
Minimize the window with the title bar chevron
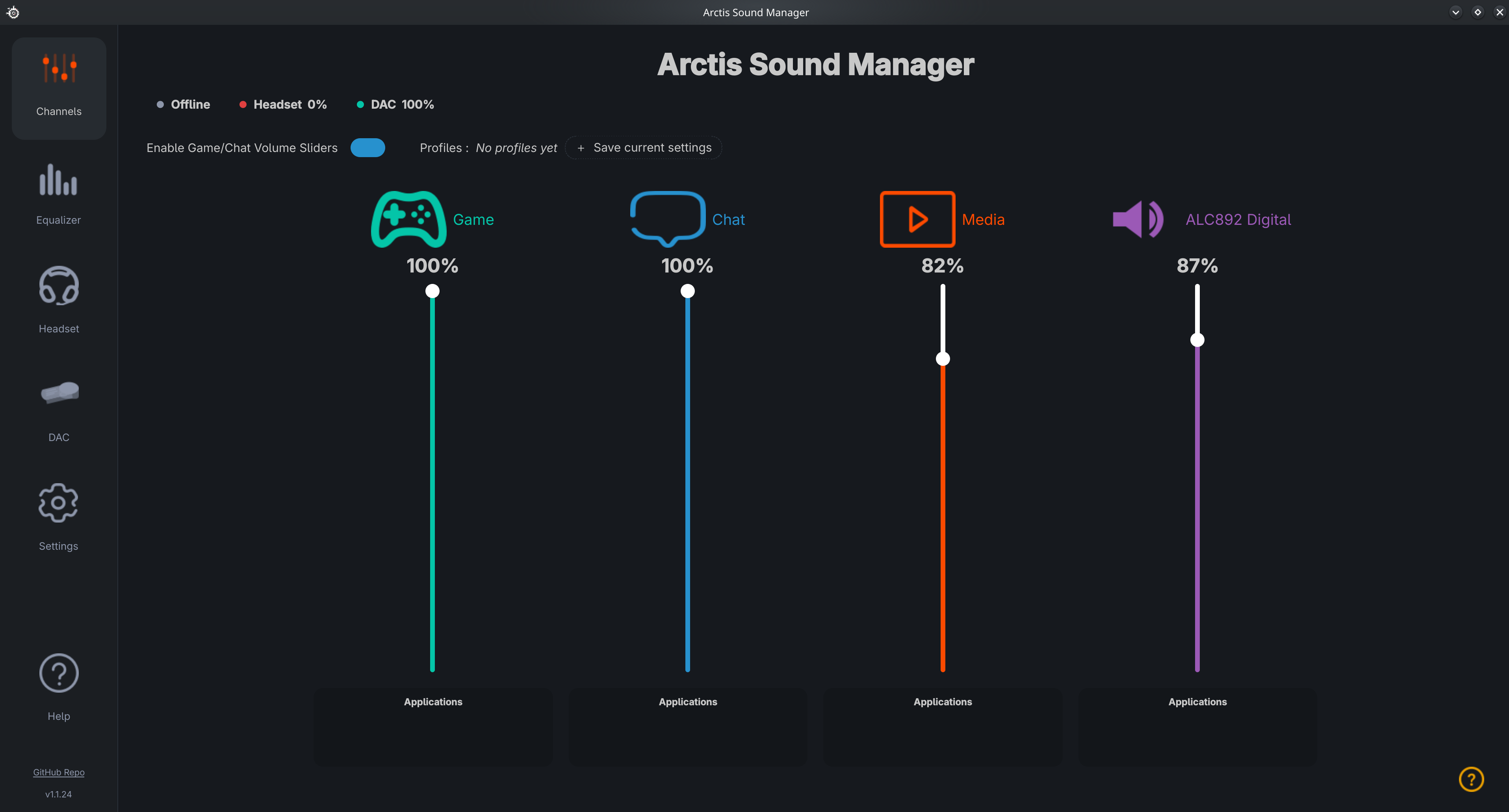pos(1456,12)
